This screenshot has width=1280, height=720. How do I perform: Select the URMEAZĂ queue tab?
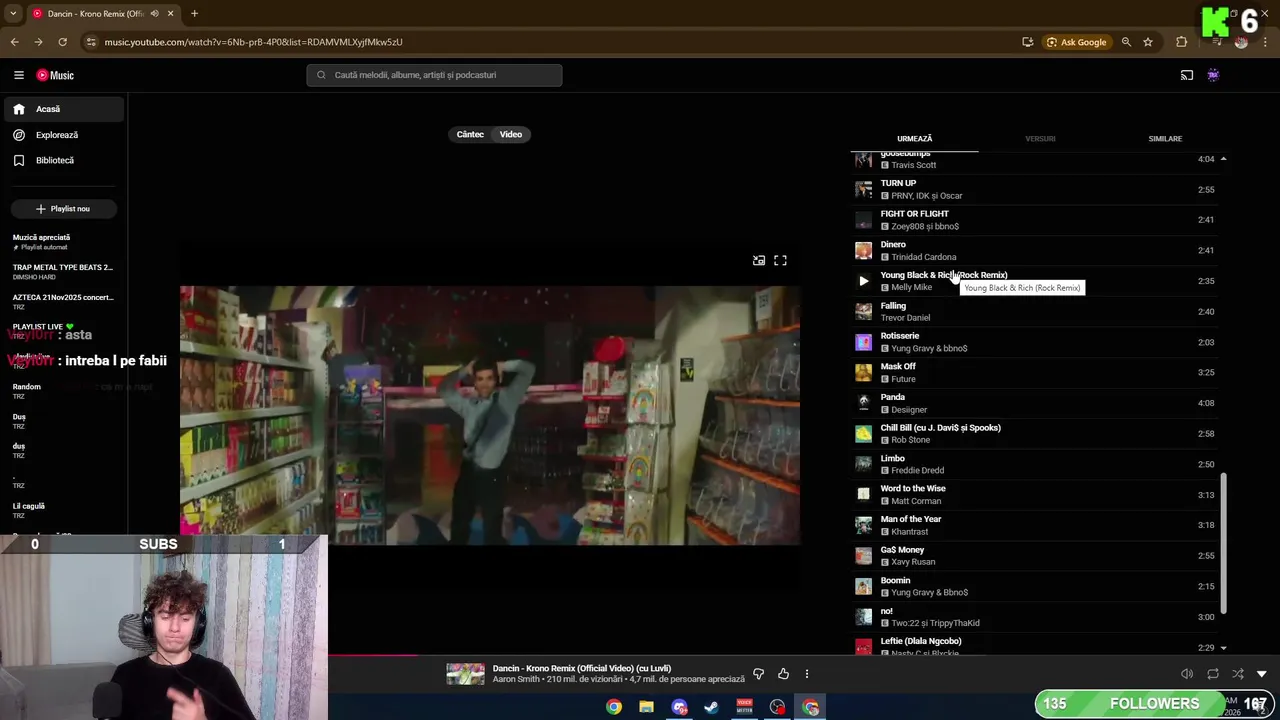point(914,139)
